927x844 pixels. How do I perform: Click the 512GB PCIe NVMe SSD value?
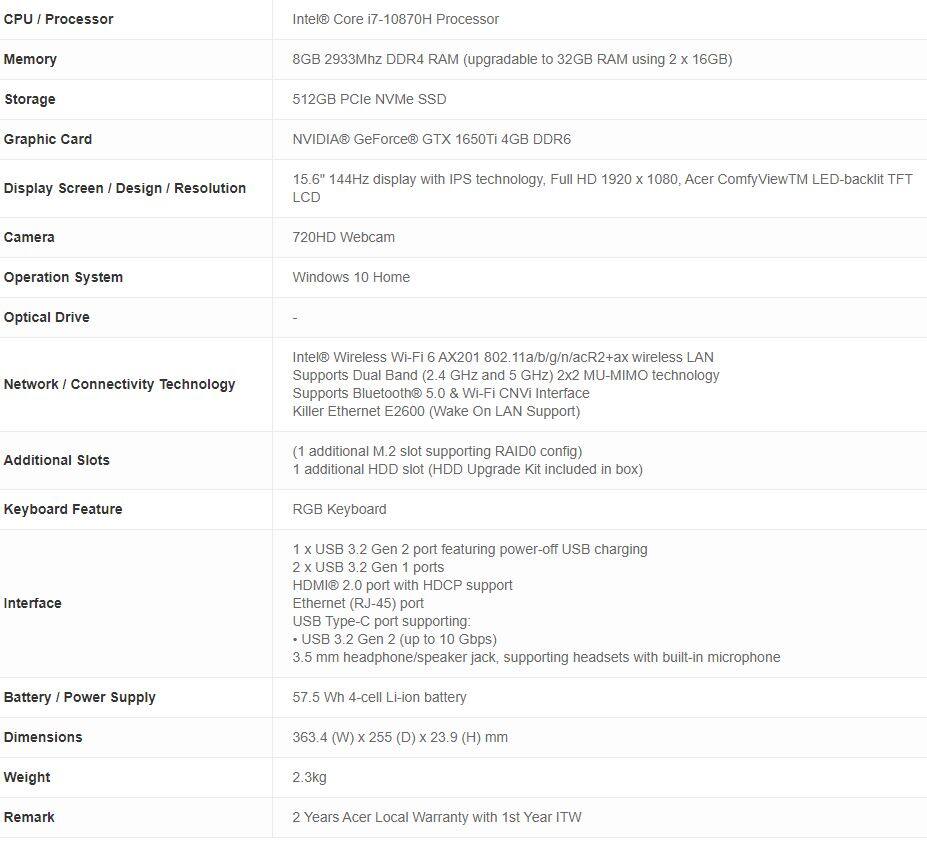tap(369, 99)
